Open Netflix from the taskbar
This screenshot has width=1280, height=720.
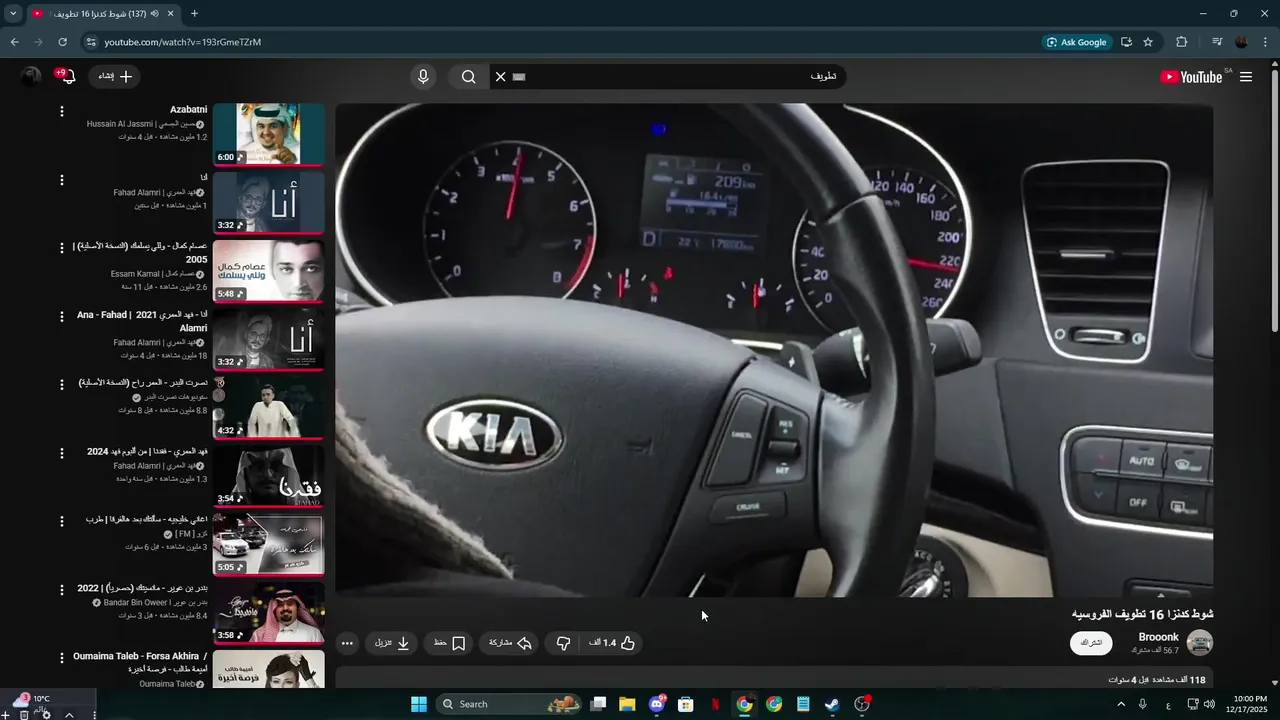coord(715,704)
